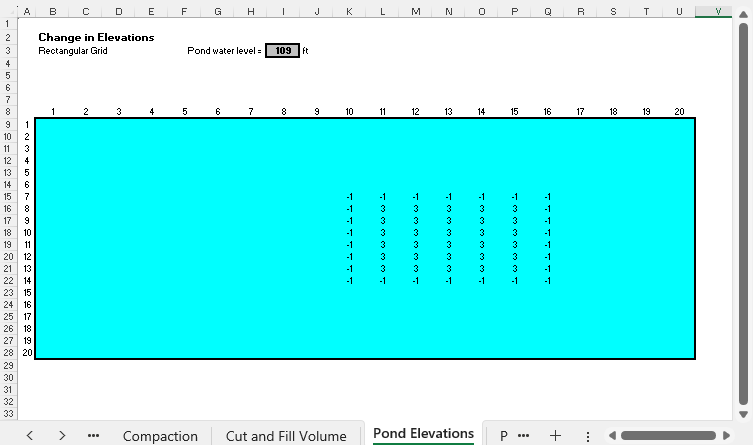Select column V header
This screenshot has width=753, height=445.
coord(714,12)
